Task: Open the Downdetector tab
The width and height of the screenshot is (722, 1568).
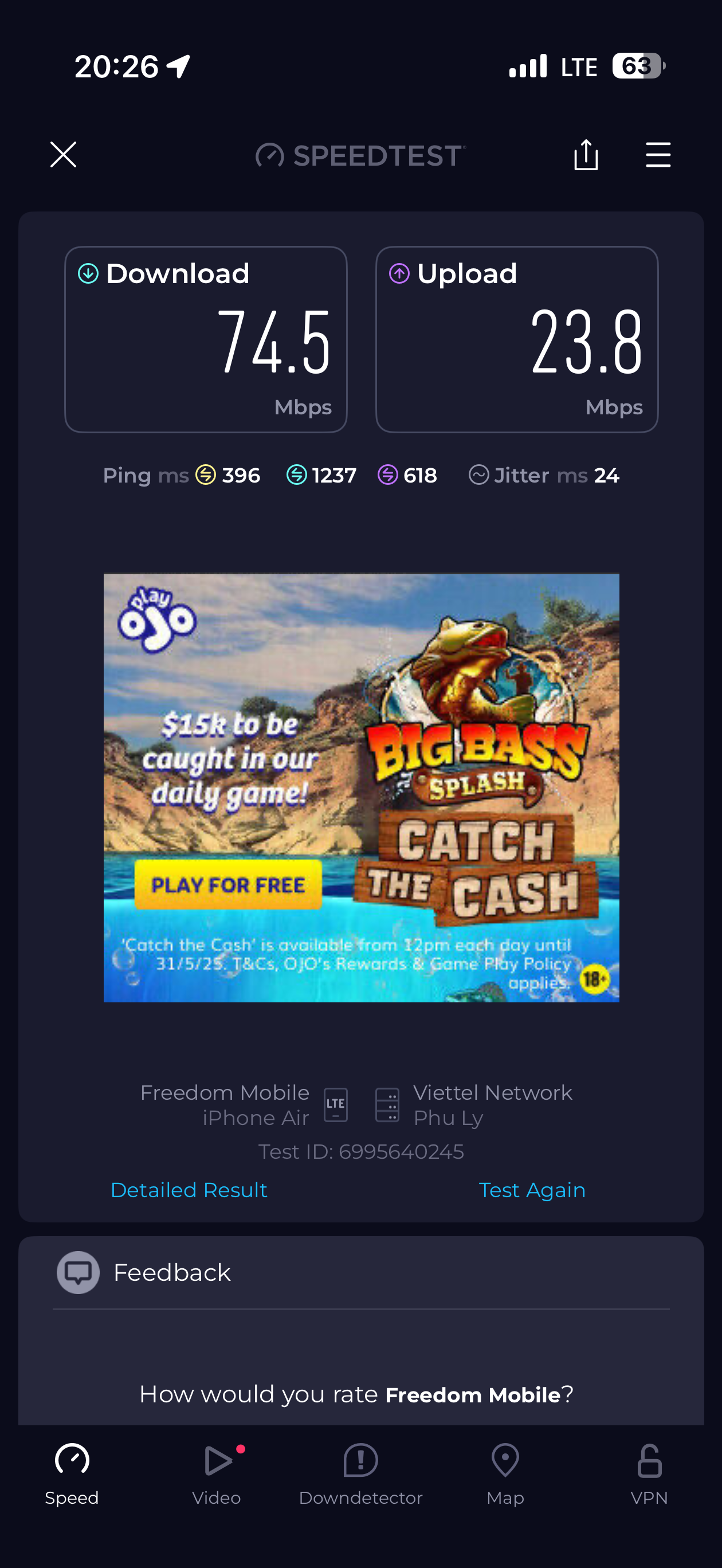Action: pyautogui.click(x=360, y=1474)
